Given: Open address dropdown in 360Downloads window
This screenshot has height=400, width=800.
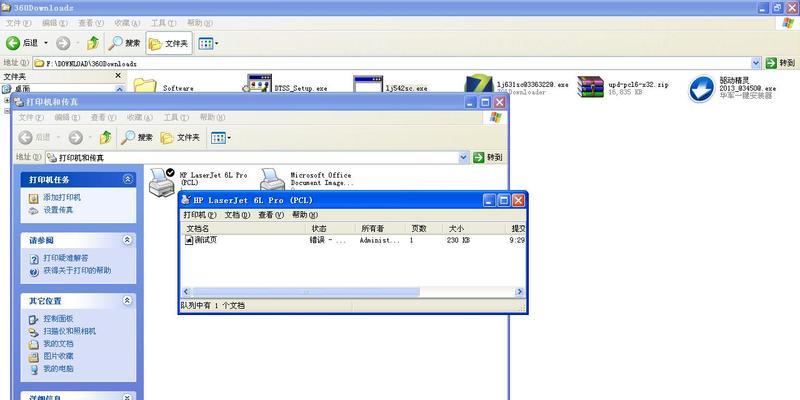Looking at the screenshot, I should [x=756, y=63].
